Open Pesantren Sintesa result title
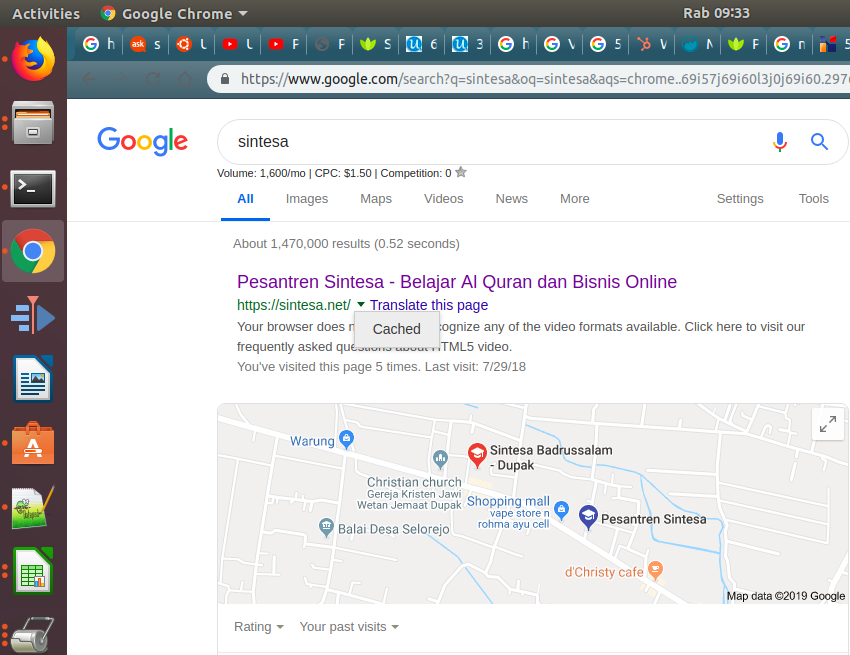850x655 pixels. (x=457, y=282)
